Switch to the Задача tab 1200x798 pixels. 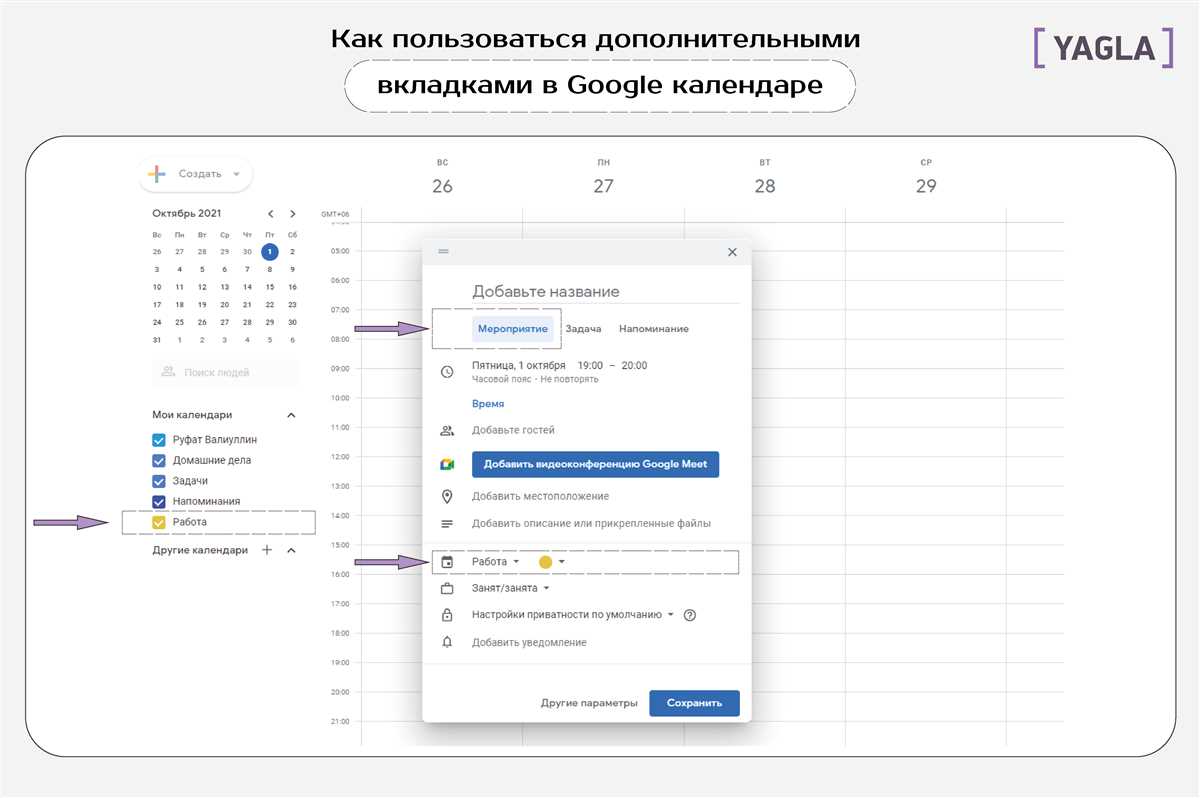(x=583, y=329)
